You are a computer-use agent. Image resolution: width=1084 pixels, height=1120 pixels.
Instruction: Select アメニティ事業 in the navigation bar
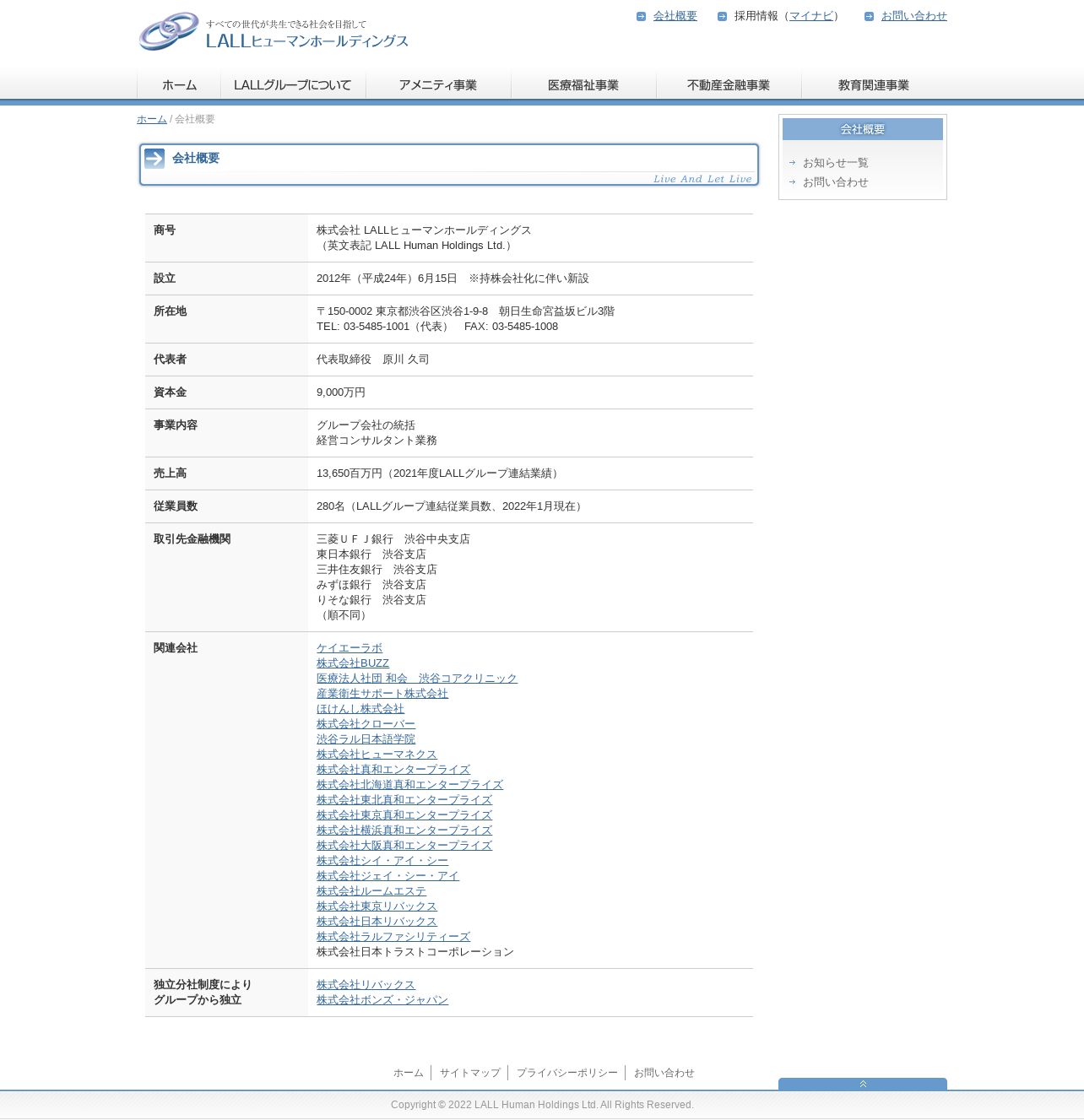point(438,85)
